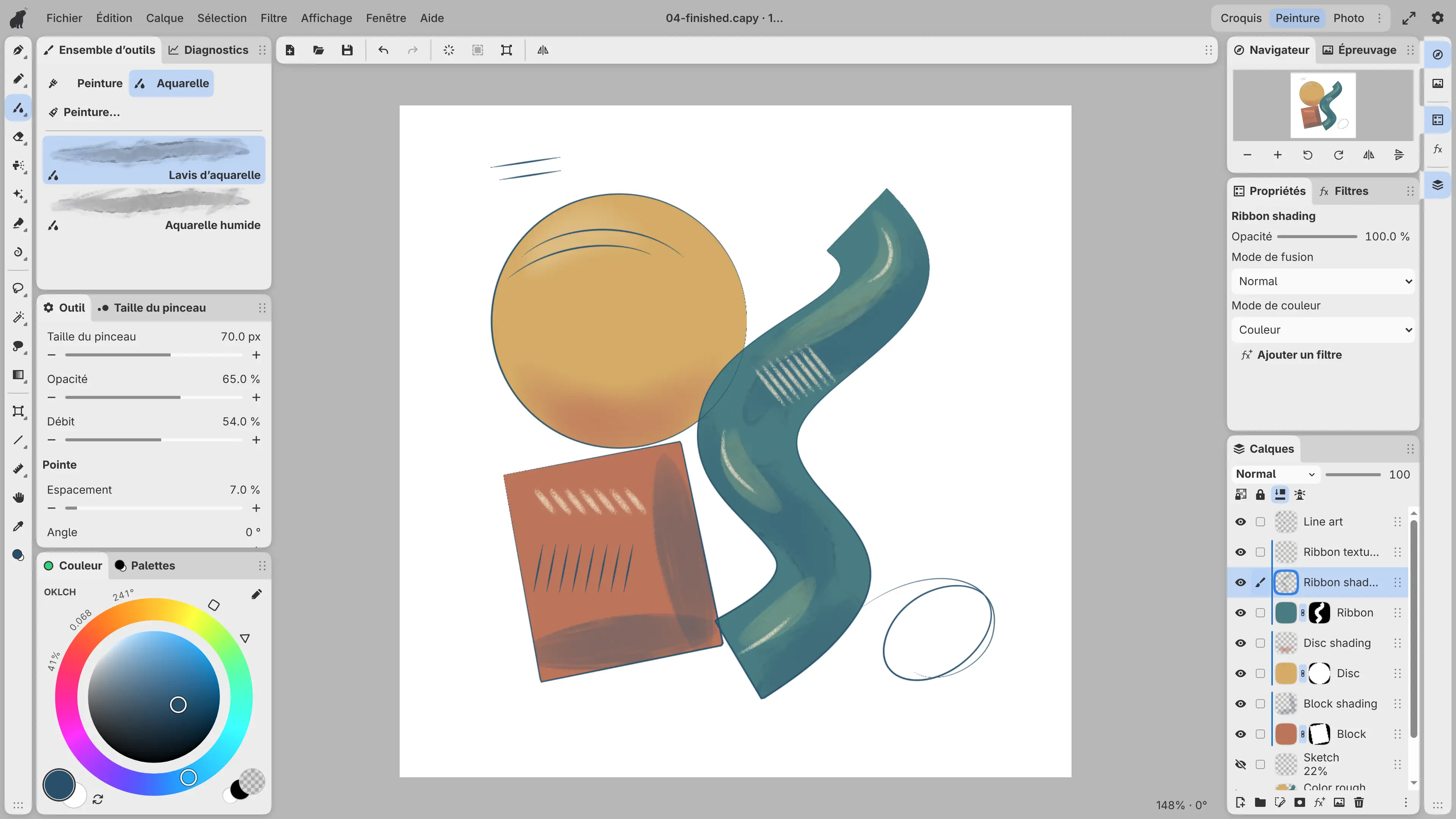Check the Disc shading layer checkbox

tap(1260, 643)
